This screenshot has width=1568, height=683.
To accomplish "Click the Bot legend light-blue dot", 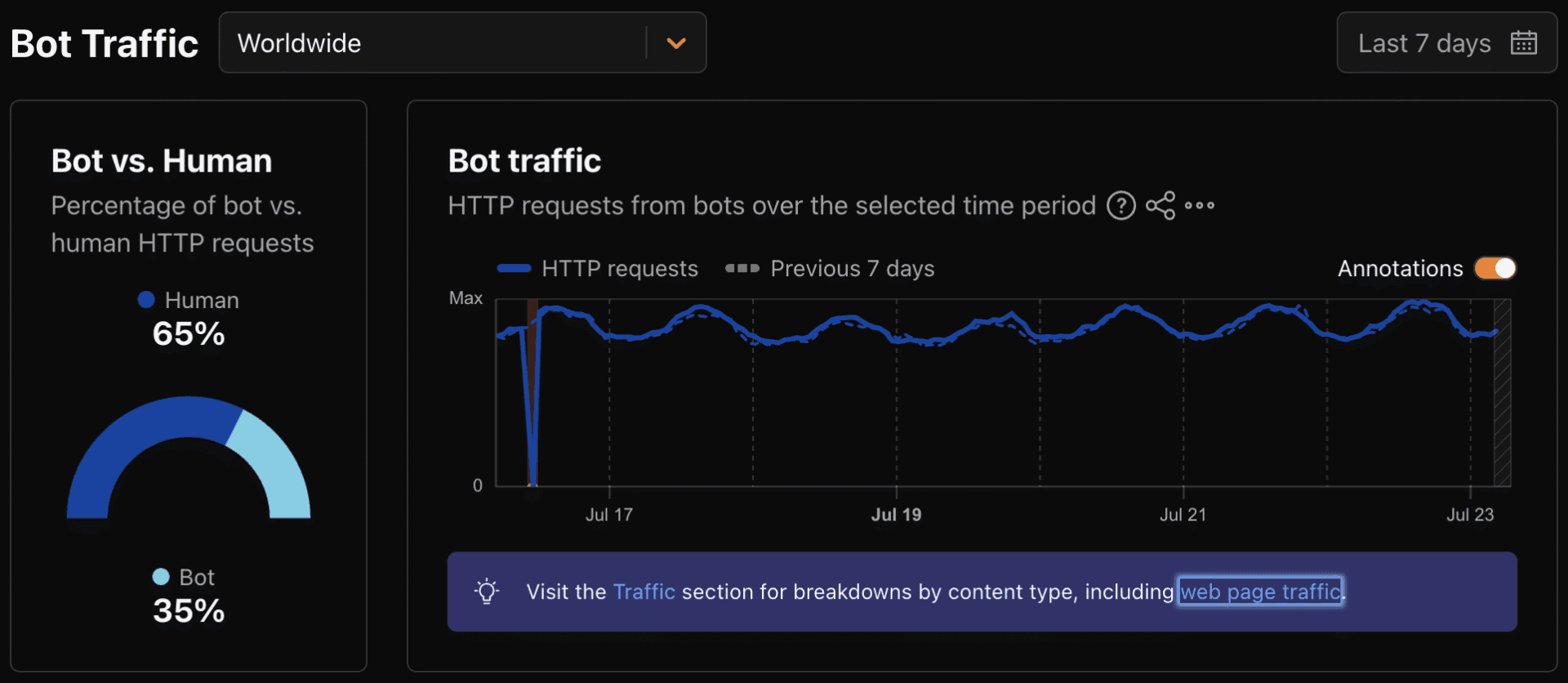I will [x=161, y=577].
